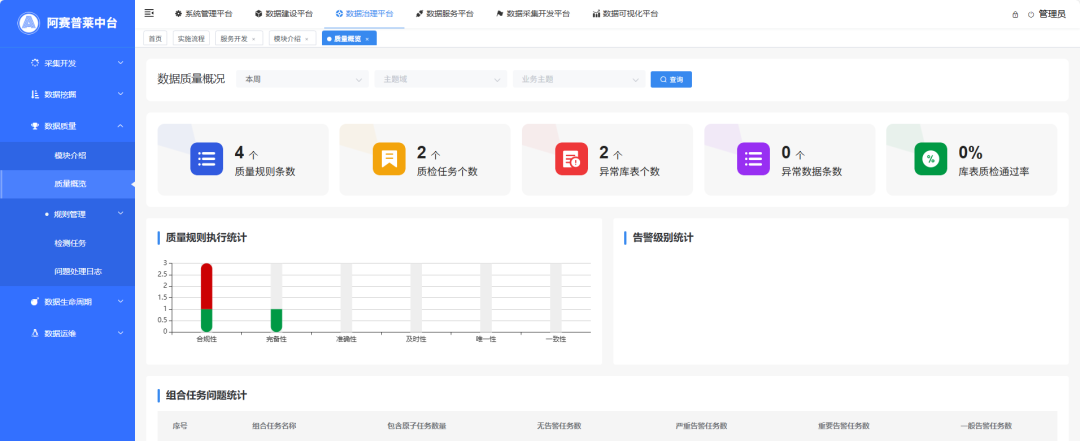This screenshot has width=1080, height=441.
Task: Click the orange 质检任务个数 bookmark icon
Action: point(388,159)
